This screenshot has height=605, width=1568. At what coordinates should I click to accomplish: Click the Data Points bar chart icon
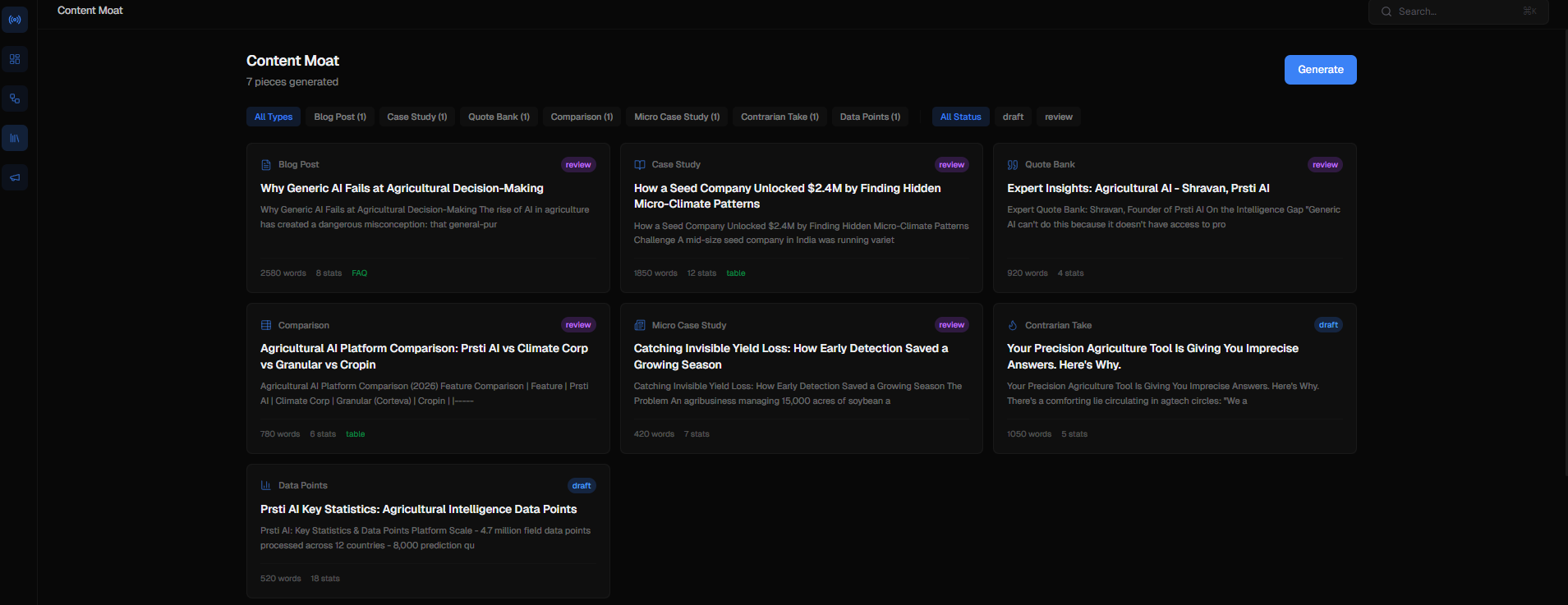point(266,485)
